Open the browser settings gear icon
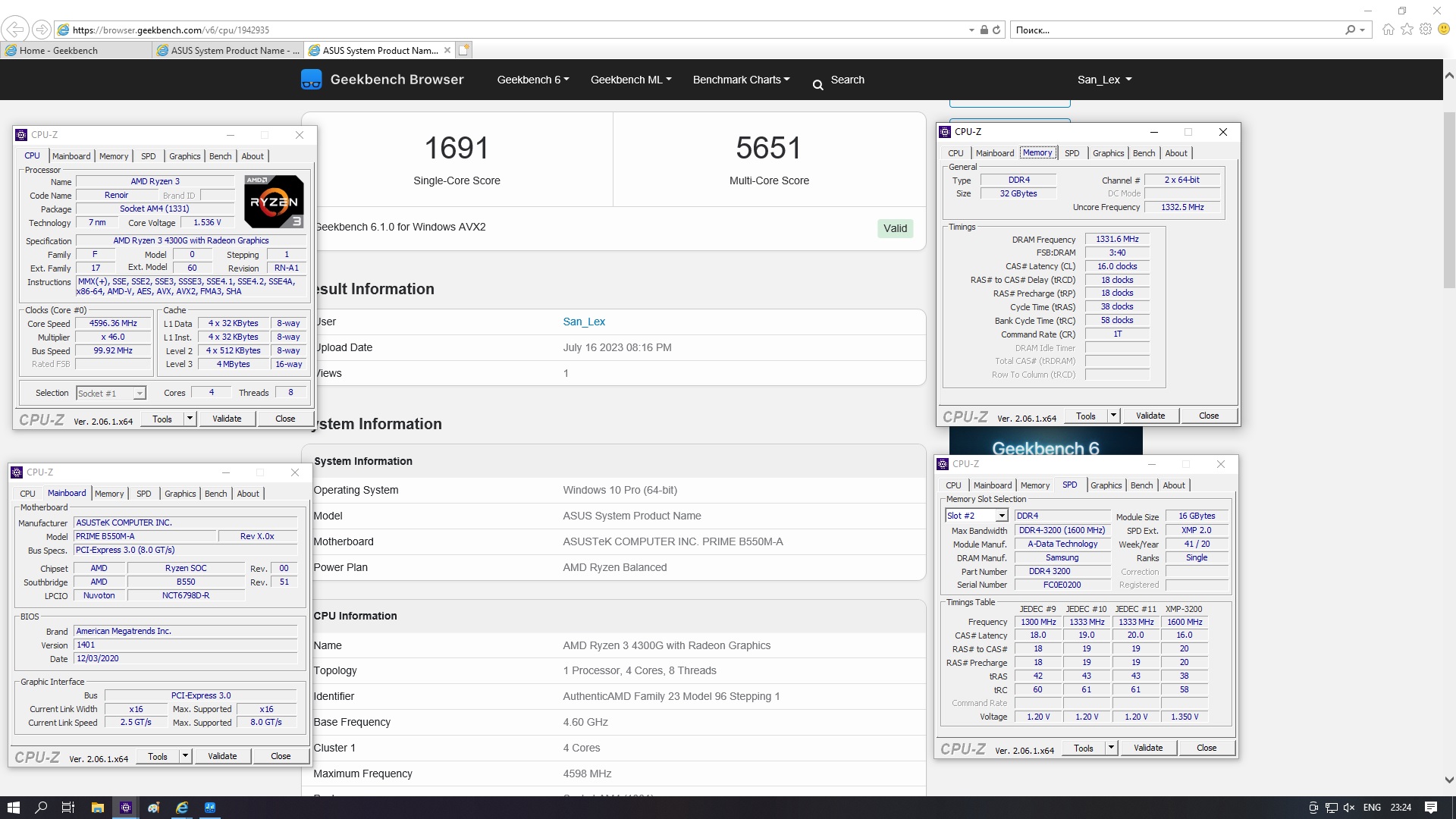 [1426, 30]
